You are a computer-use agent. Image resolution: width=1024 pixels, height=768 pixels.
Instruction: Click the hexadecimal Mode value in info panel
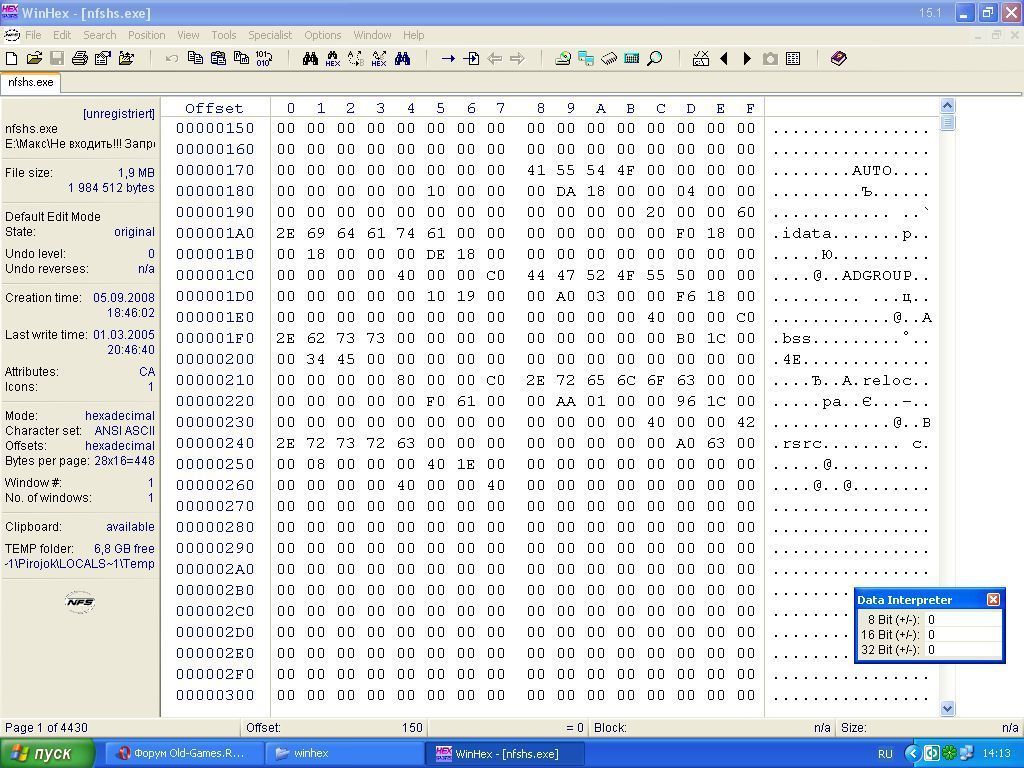[119, 416]
